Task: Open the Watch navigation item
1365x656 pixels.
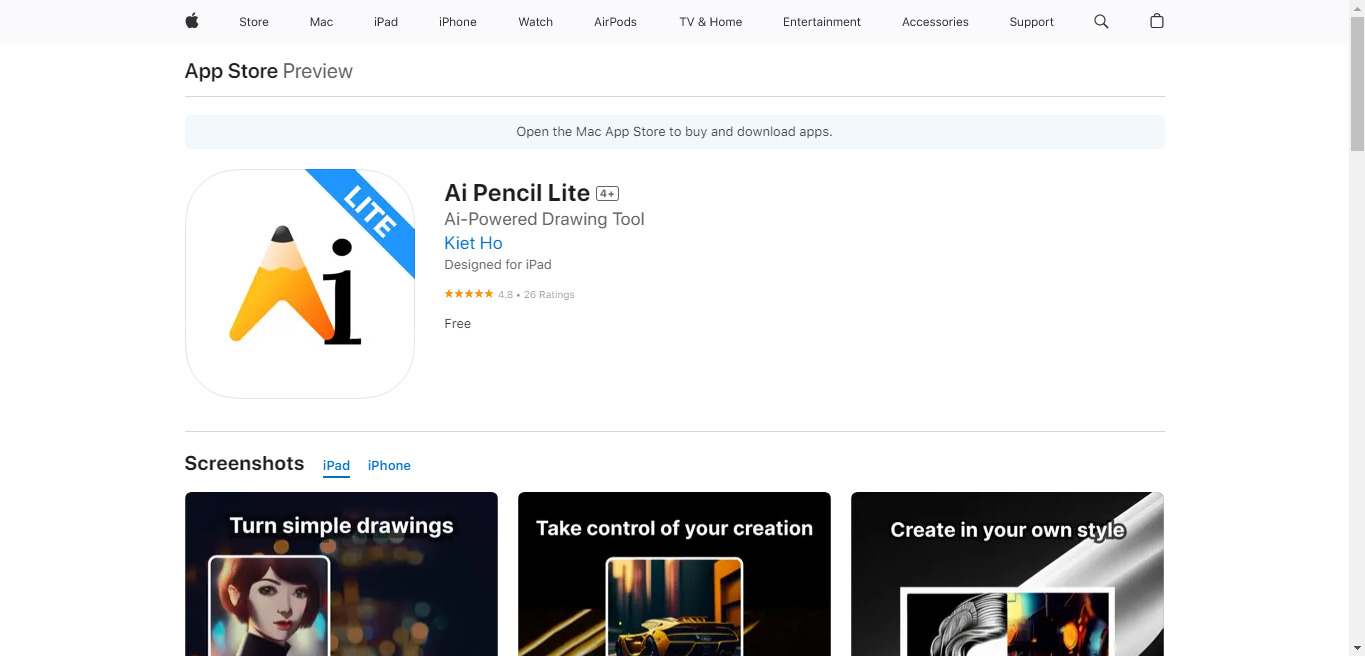Action: point(536,22)
